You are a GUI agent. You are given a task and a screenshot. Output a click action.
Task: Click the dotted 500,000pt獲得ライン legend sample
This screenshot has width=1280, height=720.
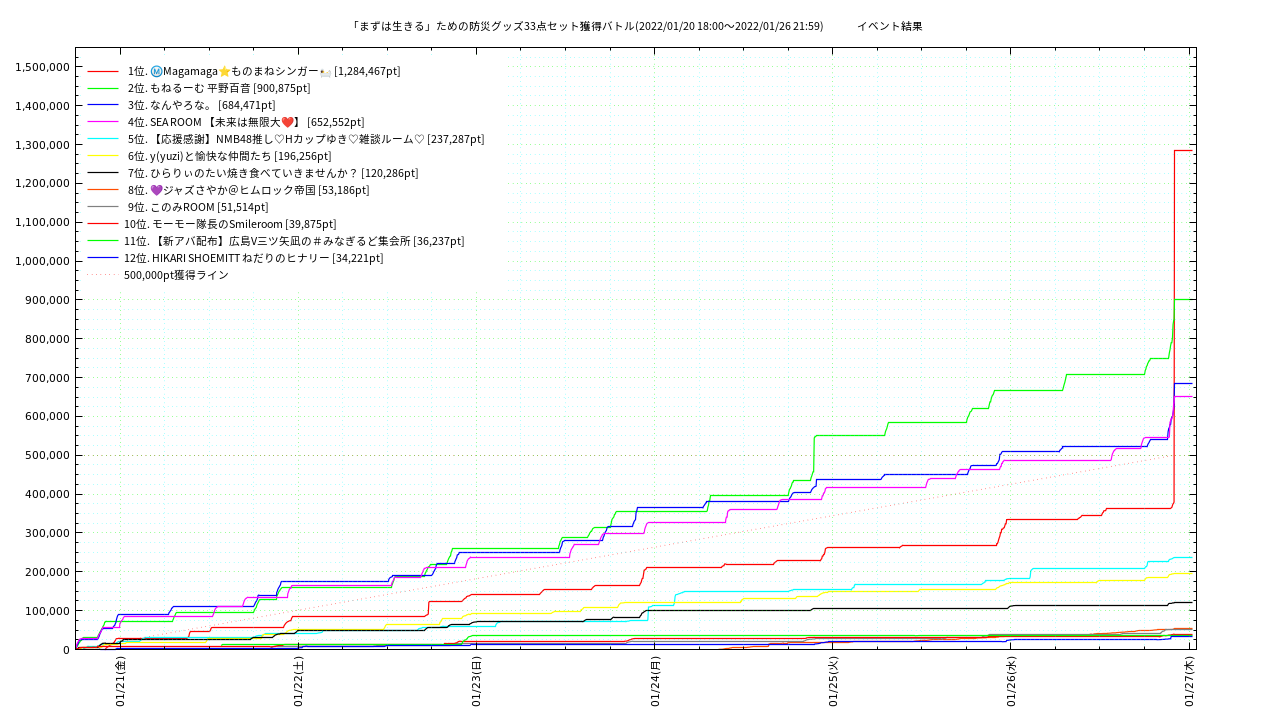[103, 275]
